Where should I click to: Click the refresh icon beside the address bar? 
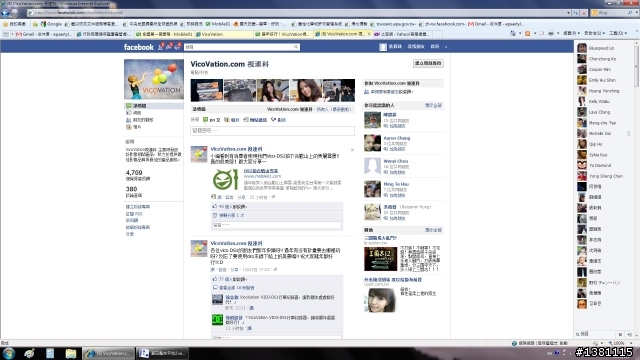[576, 13]
